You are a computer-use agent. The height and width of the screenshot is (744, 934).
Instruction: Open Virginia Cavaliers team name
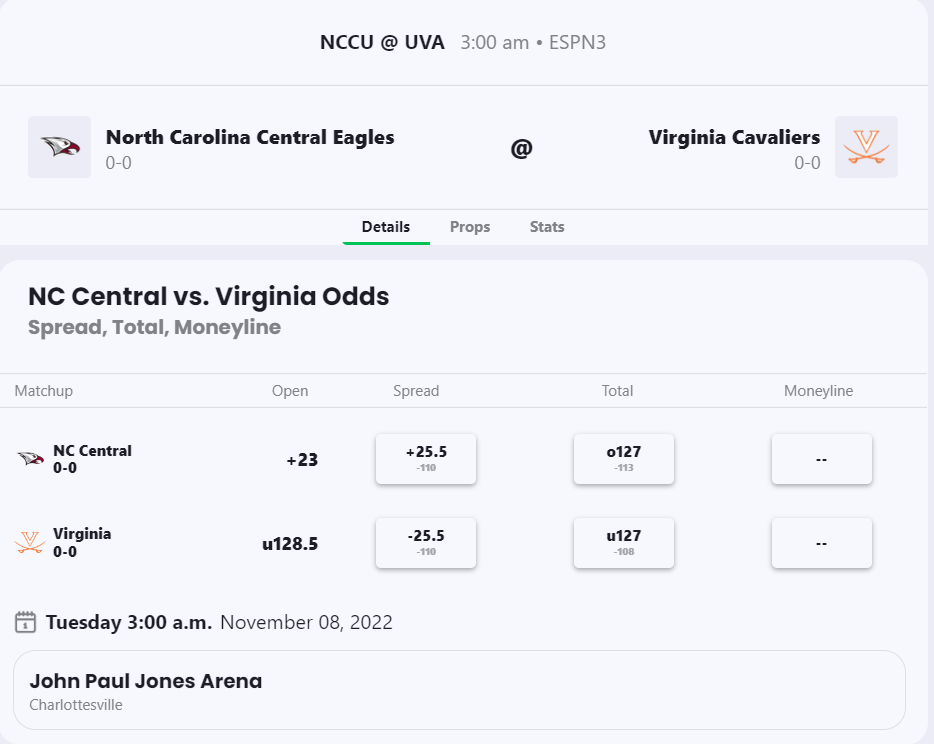pos(734,137)
